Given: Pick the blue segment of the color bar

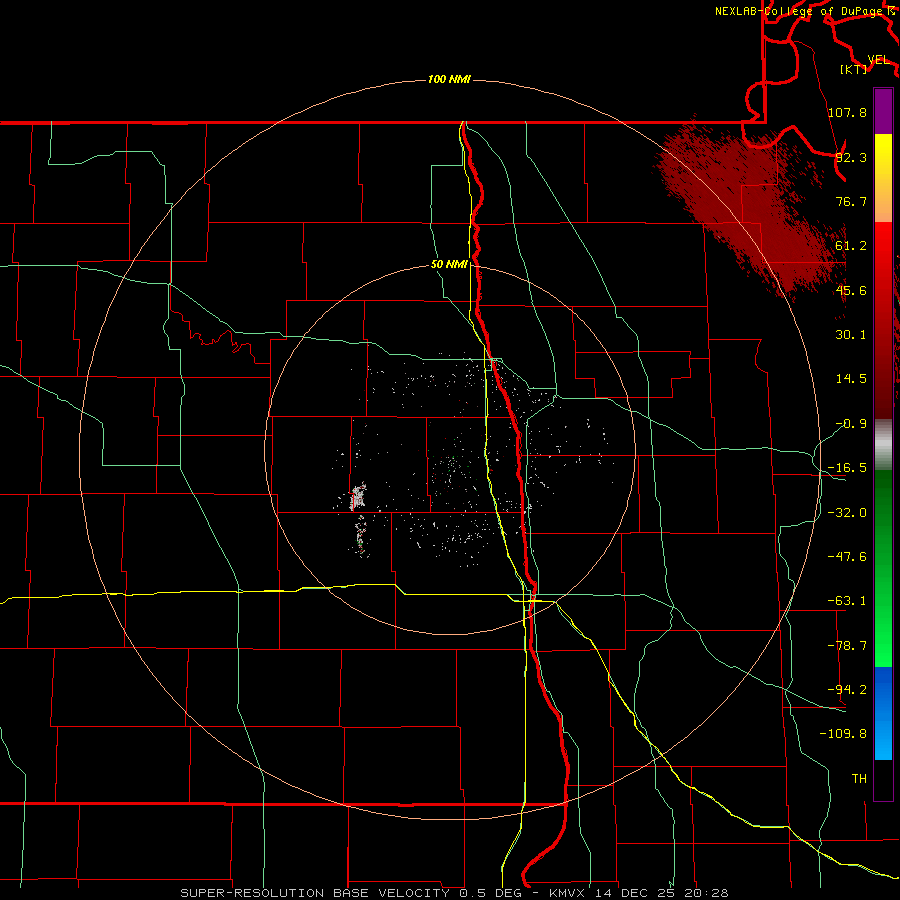Looking at the screenshot, I should coord(883,713).
